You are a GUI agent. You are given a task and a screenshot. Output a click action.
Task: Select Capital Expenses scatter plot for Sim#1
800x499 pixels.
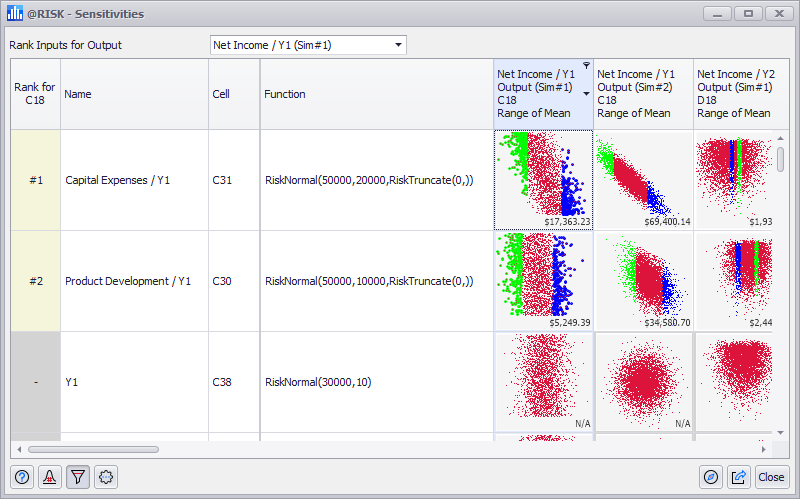543,180
